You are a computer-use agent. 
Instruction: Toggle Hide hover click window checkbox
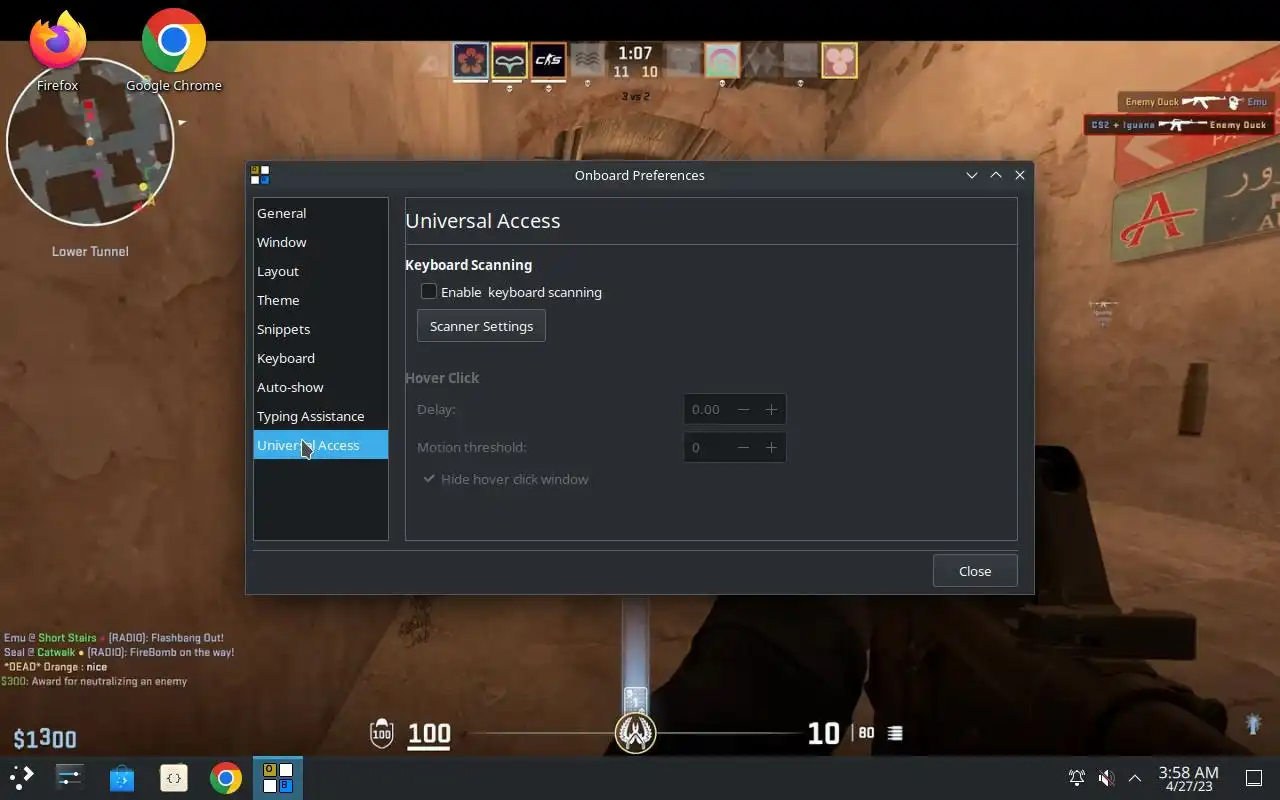(x=429, y=479)
